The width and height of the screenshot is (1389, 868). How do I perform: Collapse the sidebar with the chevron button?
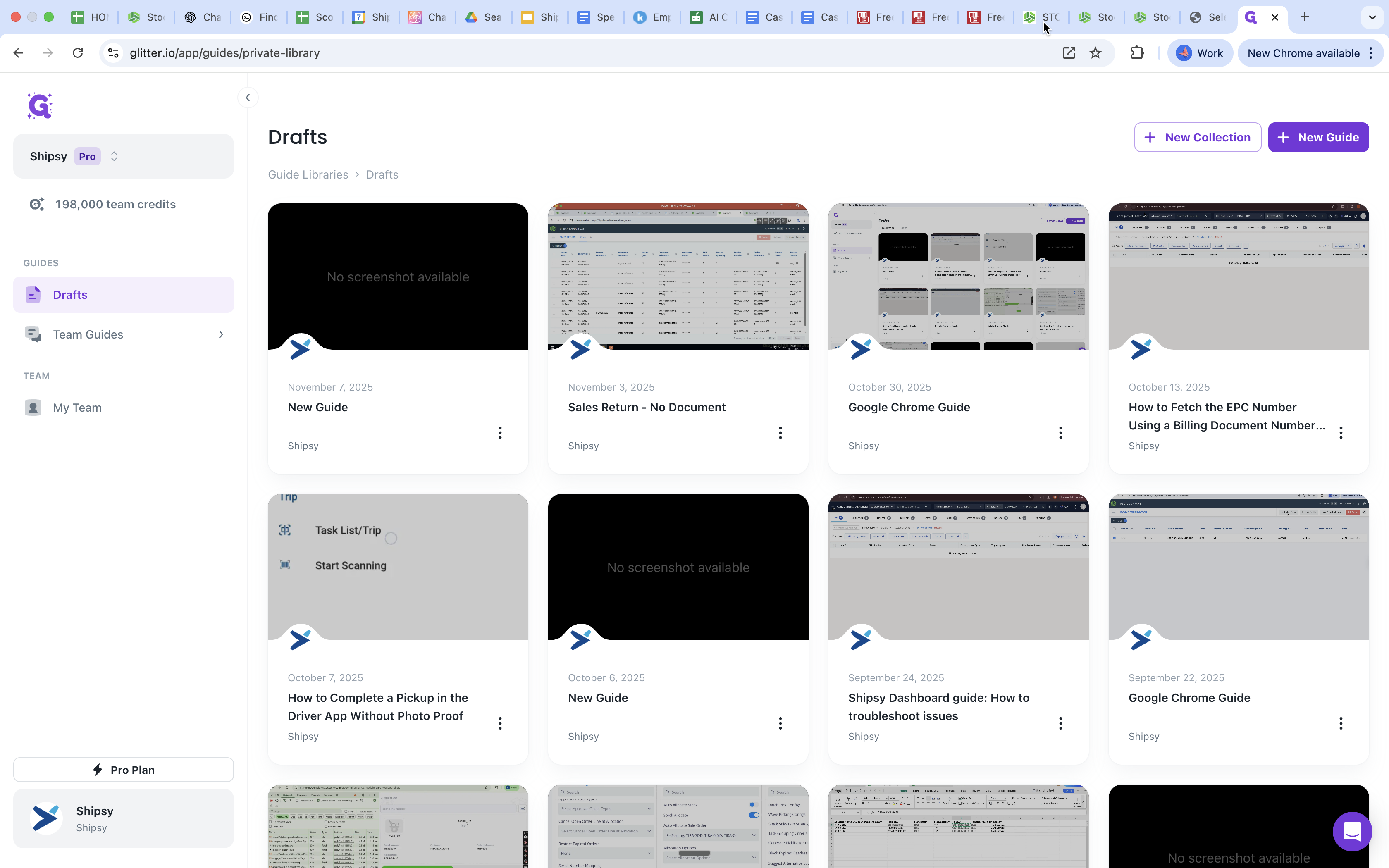click(248, 98)
